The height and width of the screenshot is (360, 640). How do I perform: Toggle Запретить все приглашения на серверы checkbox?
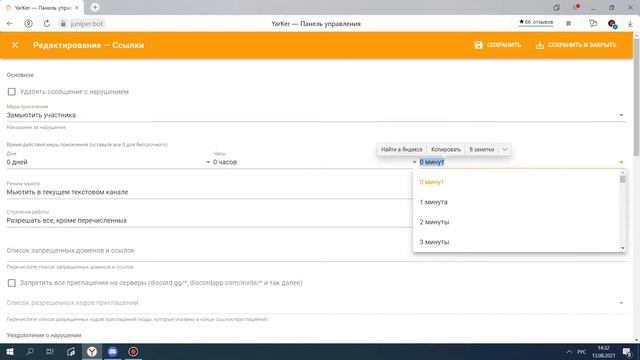click(x=11, y=283)
